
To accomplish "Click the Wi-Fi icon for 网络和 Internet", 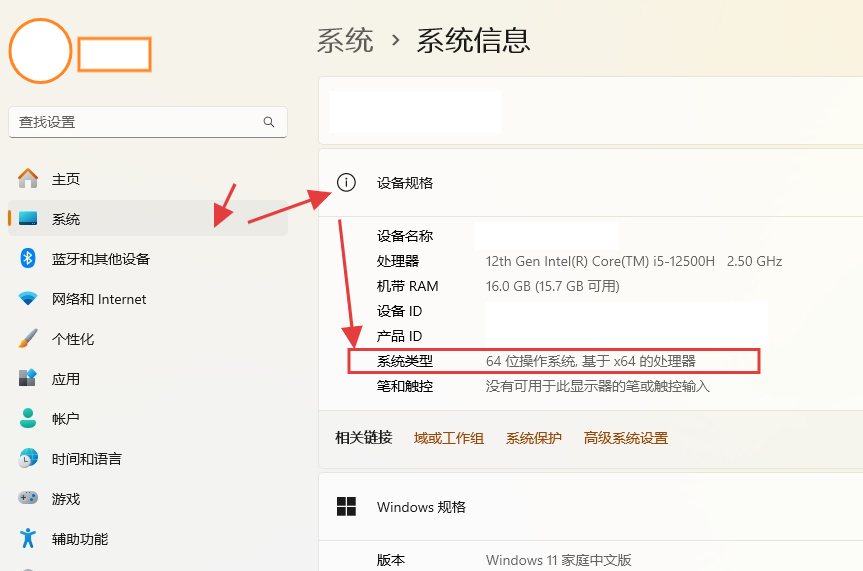I will point(28,298).
